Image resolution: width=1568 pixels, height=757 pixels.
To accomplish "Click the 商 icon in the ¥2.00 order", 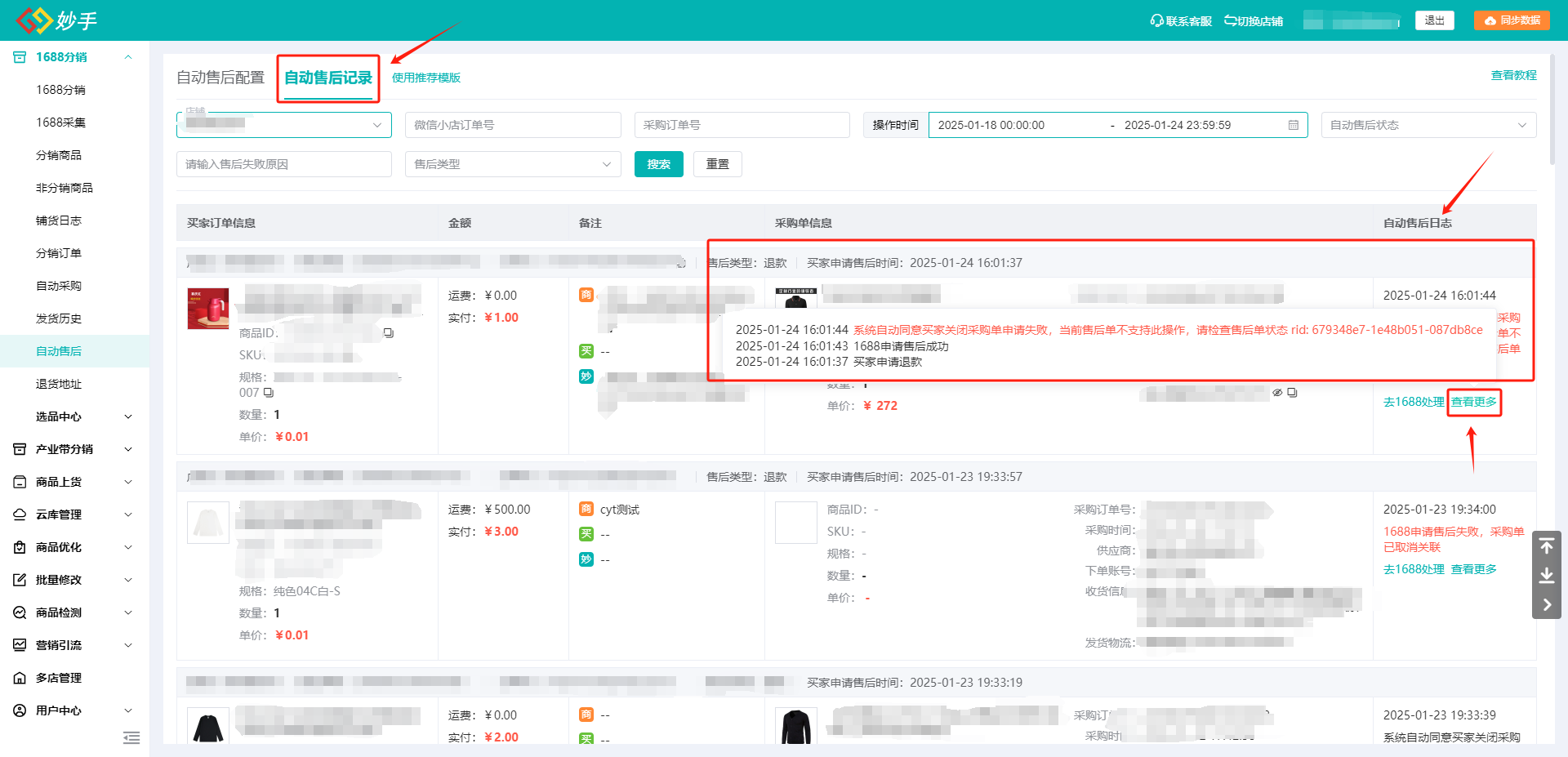I will (x=586, y=715).
